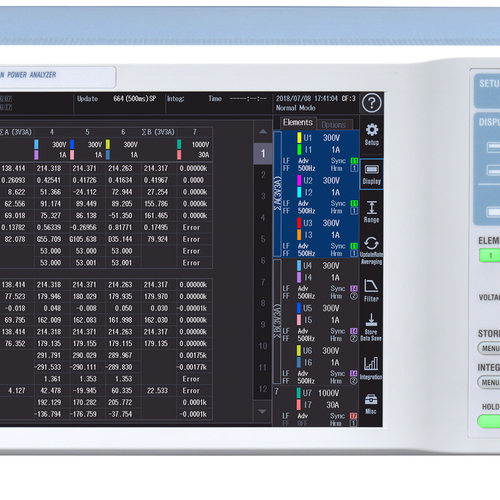Screen dimensions: 500x500
Task: Click the red U3 color marker
Action: click(299, 223)
